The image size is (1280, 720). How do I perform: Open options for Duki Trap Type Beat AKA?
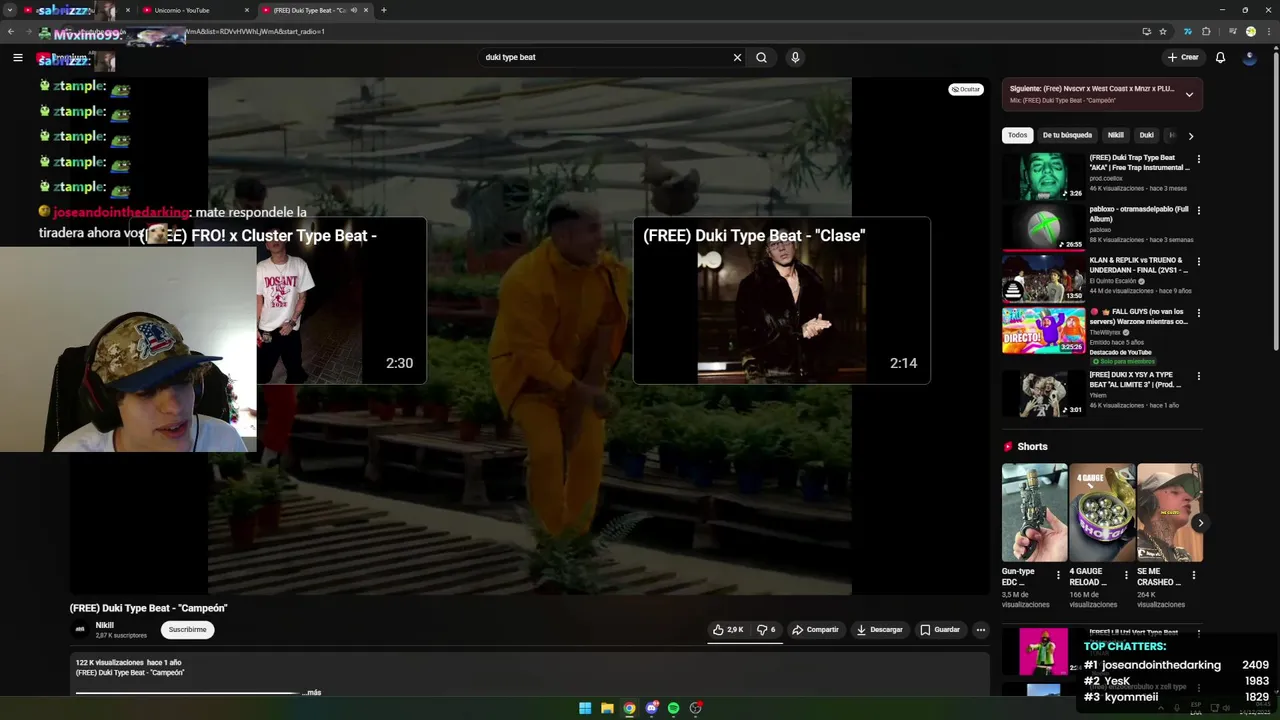(1198, 159)
